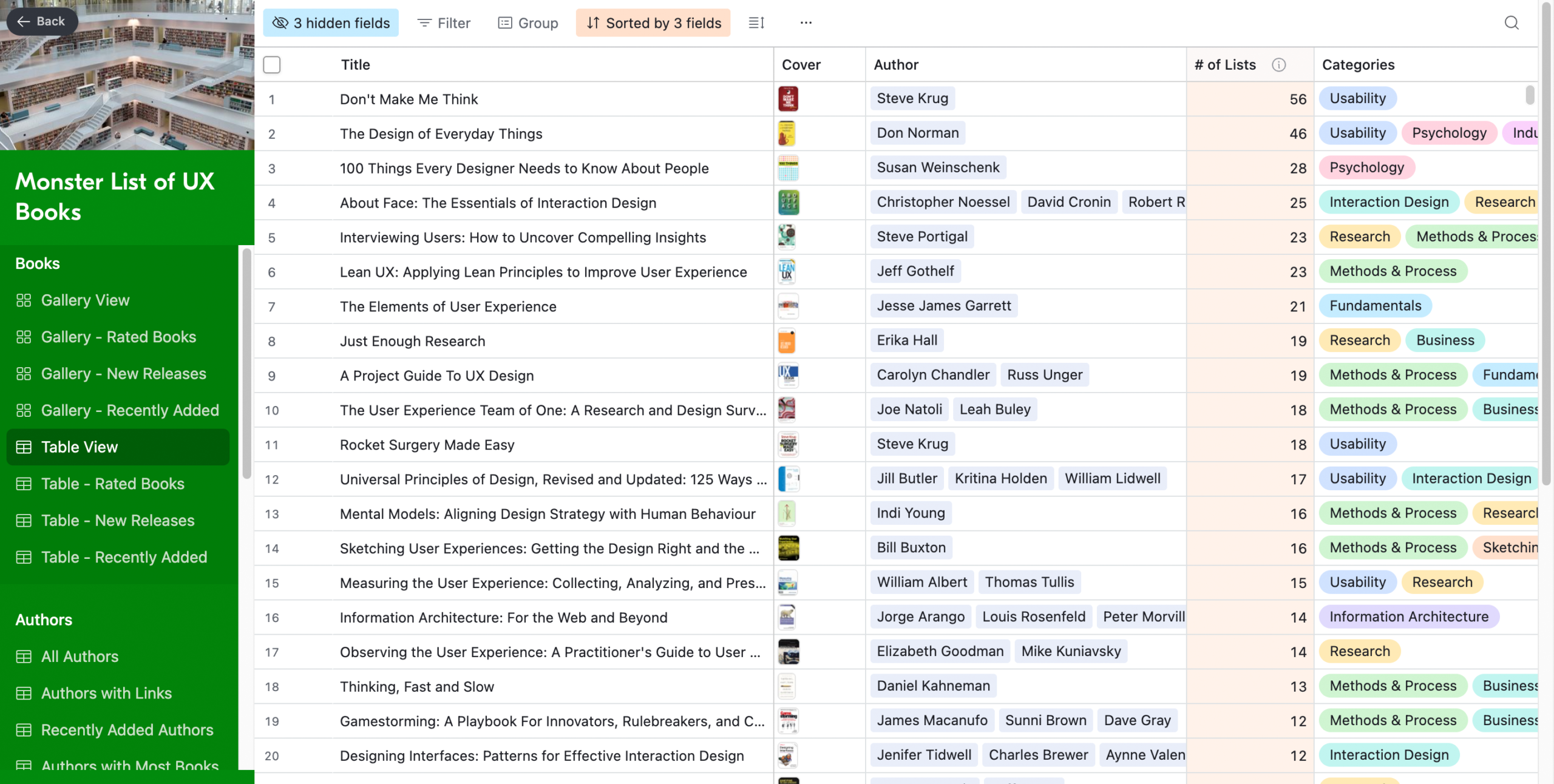Open Table - Recently Added view
This screenshot has width=1554, height=784.
(x=118, y=557)
